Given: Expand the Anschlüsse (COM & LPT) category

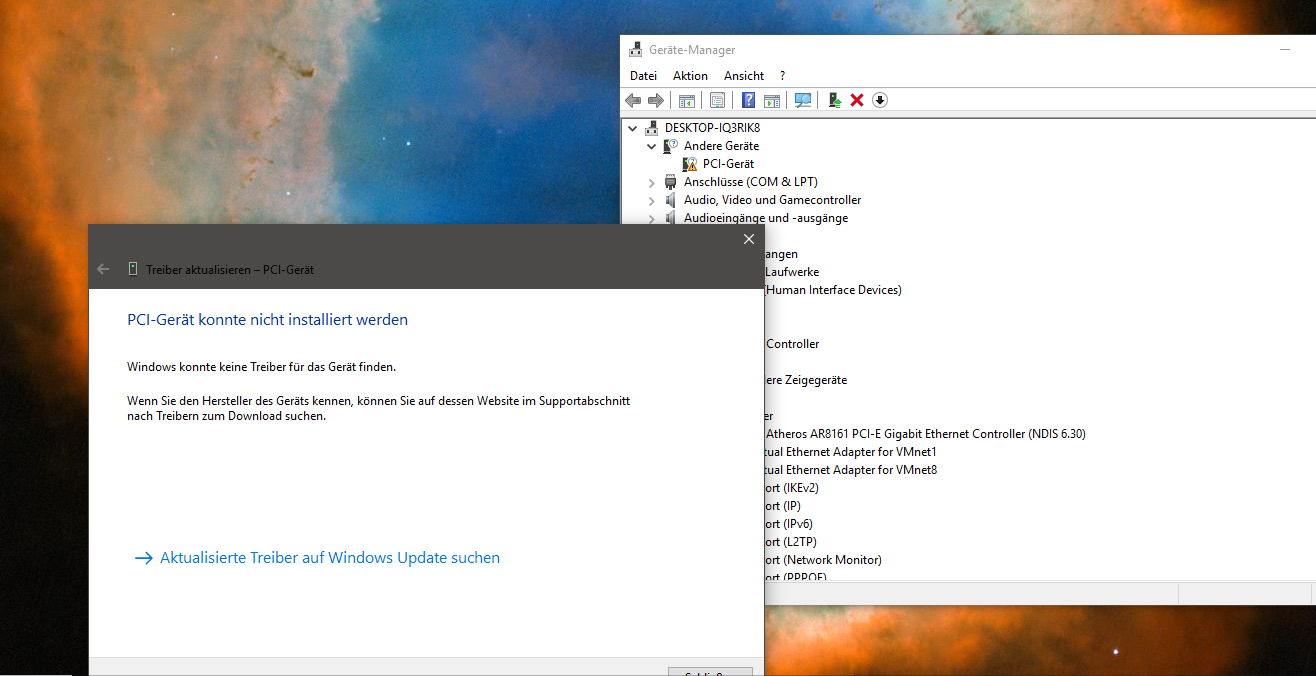Looking at the screenshot, I should point(652,182).
